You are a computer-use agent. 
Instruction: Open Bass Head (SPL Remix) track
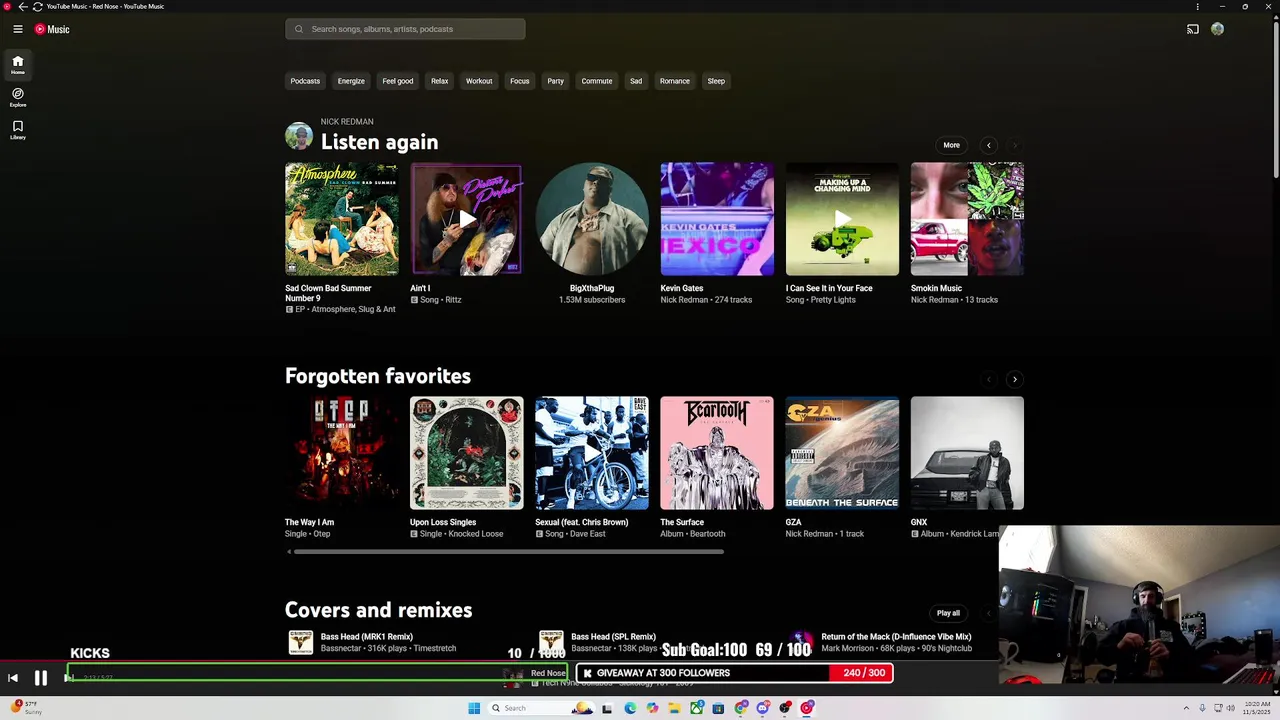pos(613,637)
